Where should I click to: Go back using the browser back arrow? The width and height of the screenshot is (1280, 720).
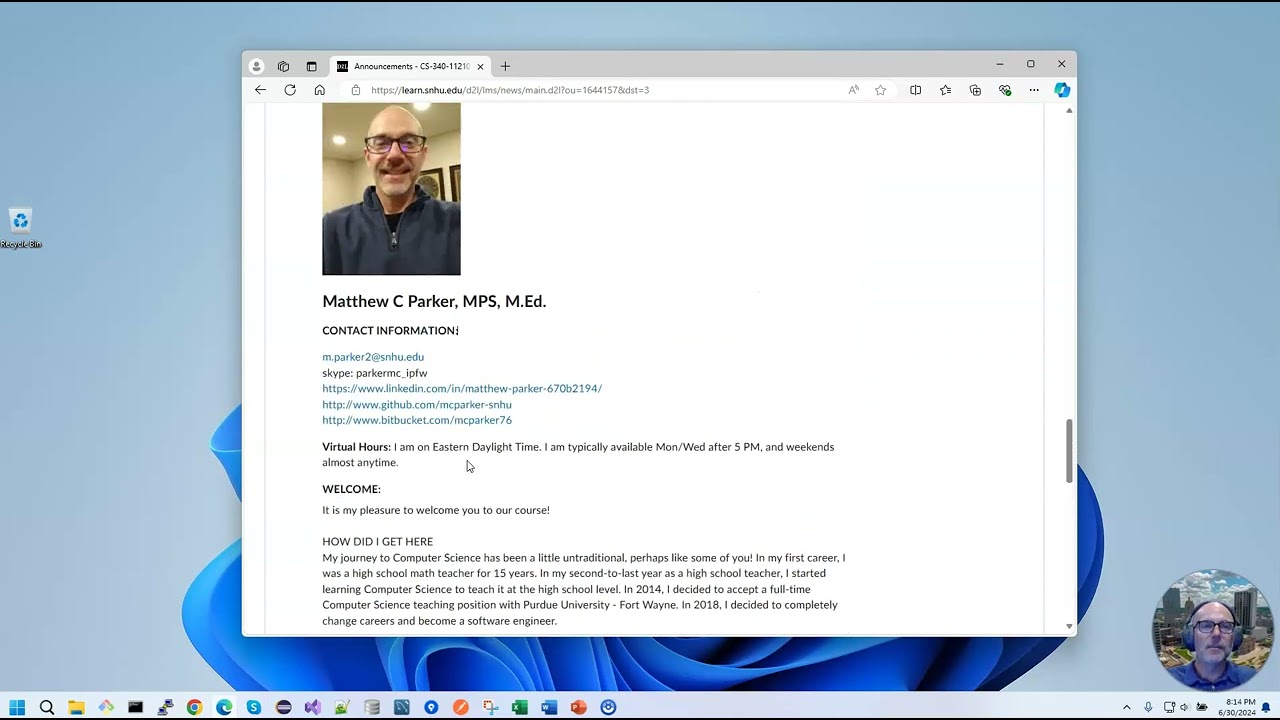[260, 90]
